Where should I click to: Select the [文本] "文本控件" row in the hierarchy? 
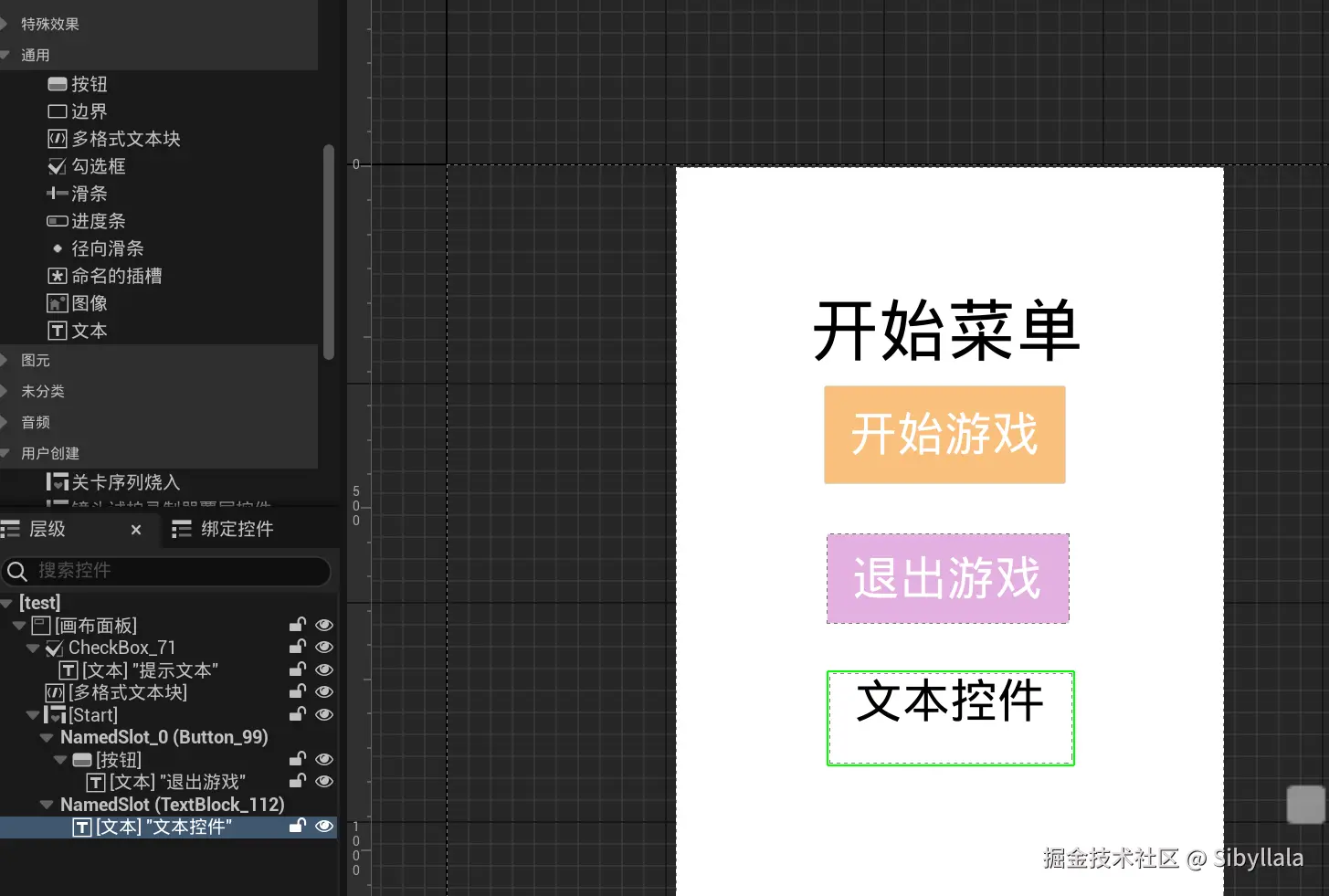click(x=168, y=827)
